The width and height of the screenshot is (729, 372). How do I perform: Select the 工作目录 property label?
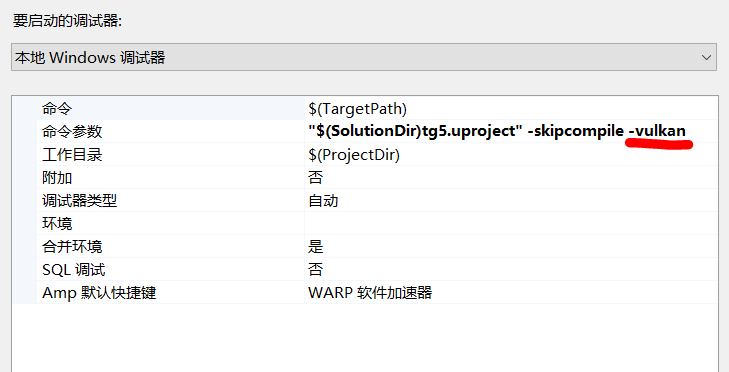click(x=72, y=154)
